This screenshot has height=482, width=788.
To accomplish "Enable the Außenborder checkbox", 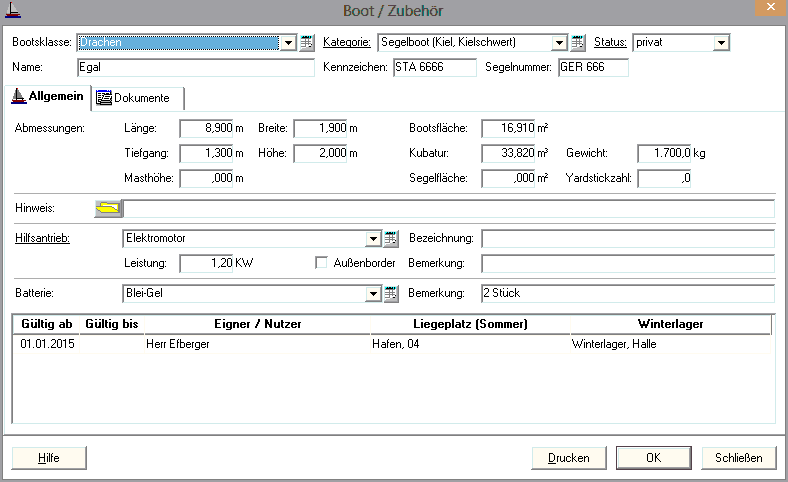I will point(322,263).
